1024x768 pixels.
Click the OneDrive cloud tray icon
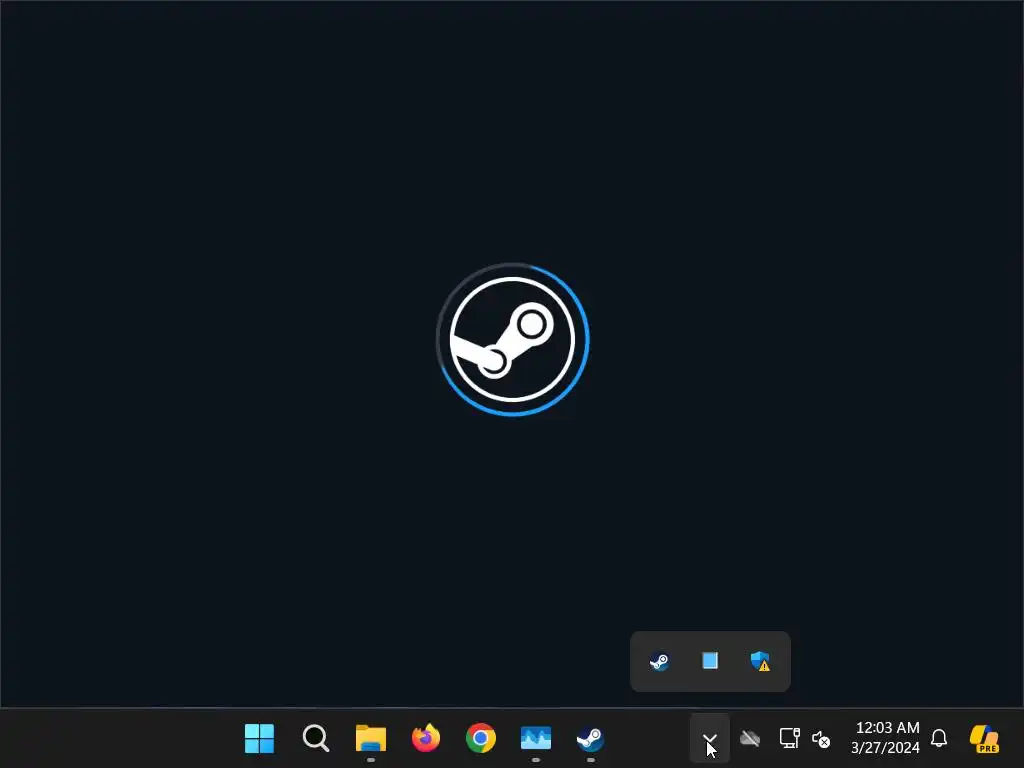click(750, 739)
